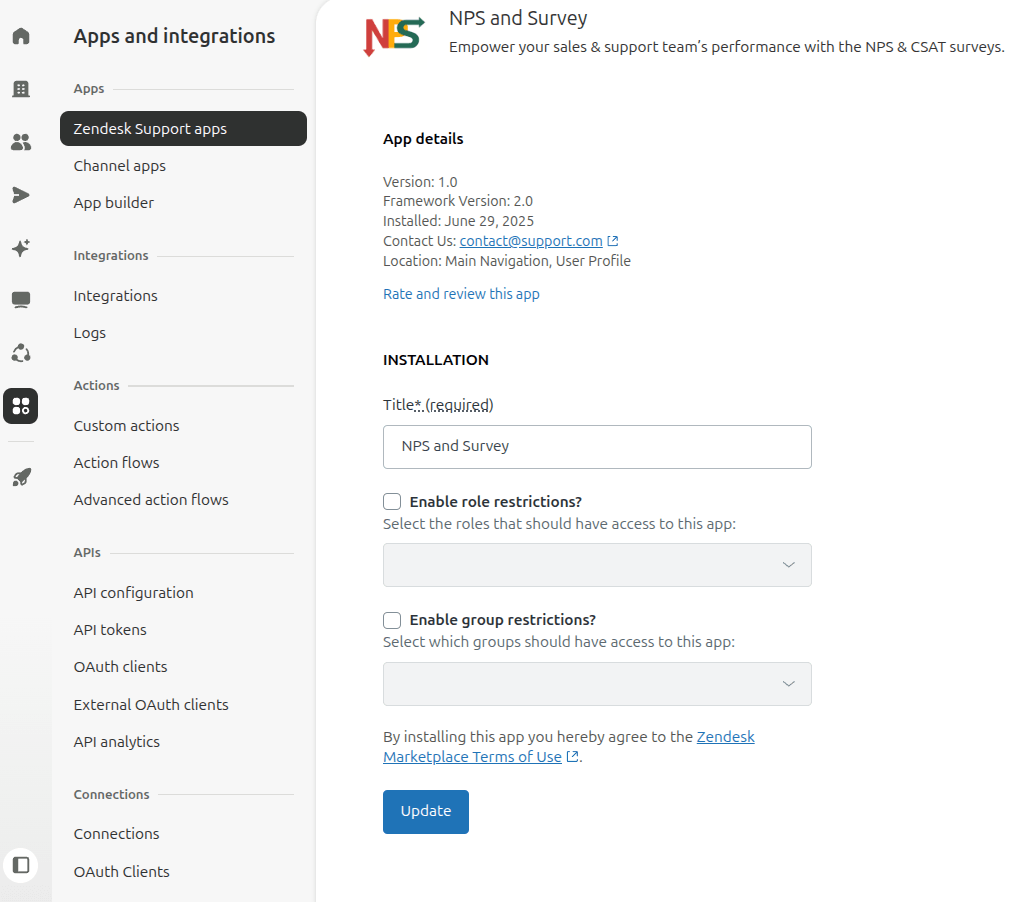The height and width of the screenshot is (902, 1015).
Task: Open Channel apps menu item
Action: coord(120,166)
